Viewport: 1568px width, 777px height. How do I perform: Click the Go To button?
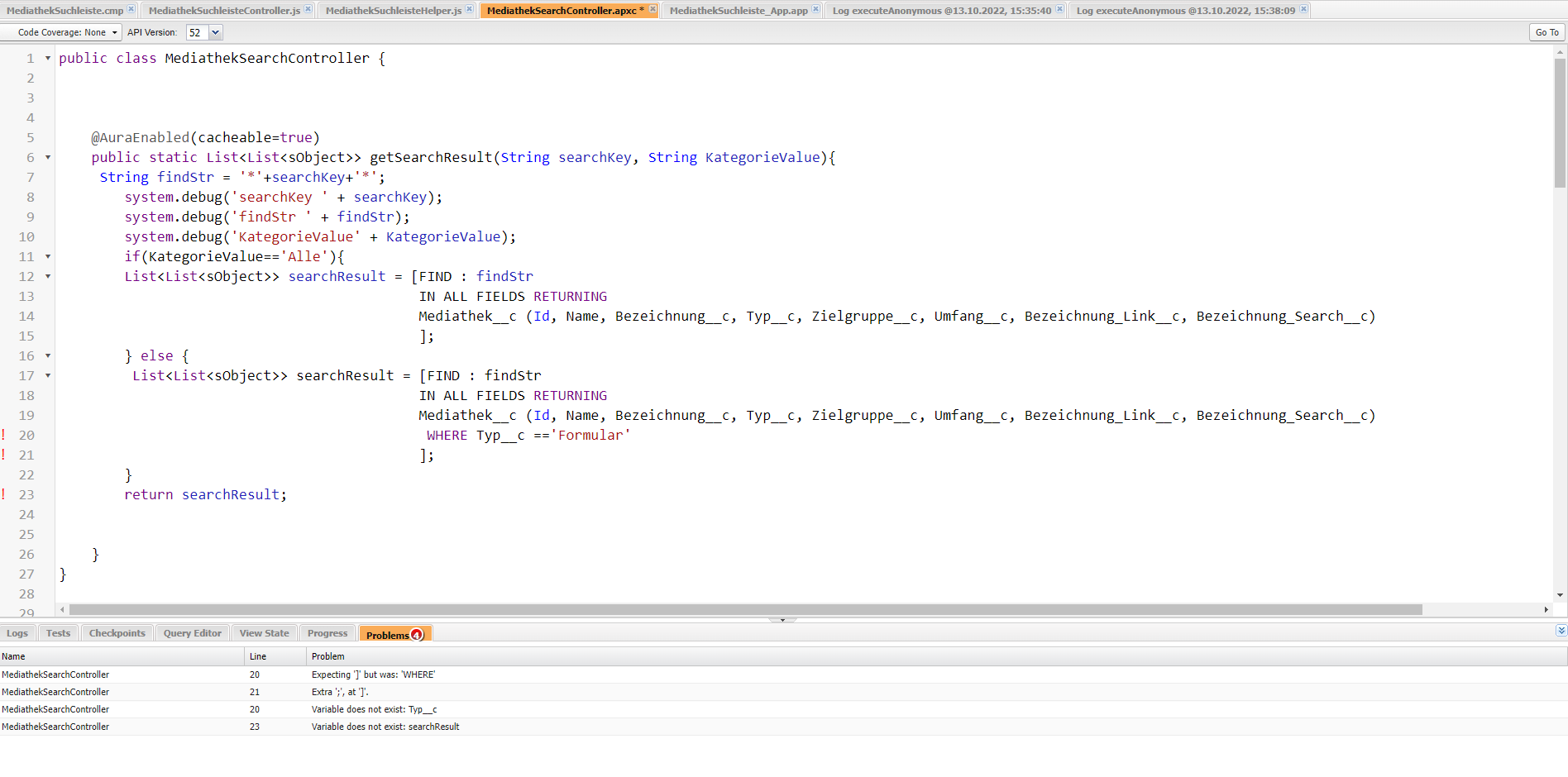(1546, 32)
